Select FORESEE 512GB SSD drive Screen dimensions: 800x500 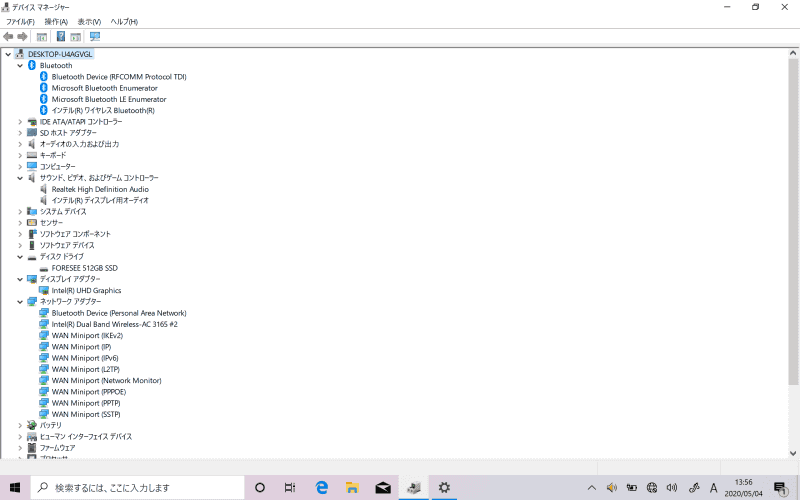[85, 268]
